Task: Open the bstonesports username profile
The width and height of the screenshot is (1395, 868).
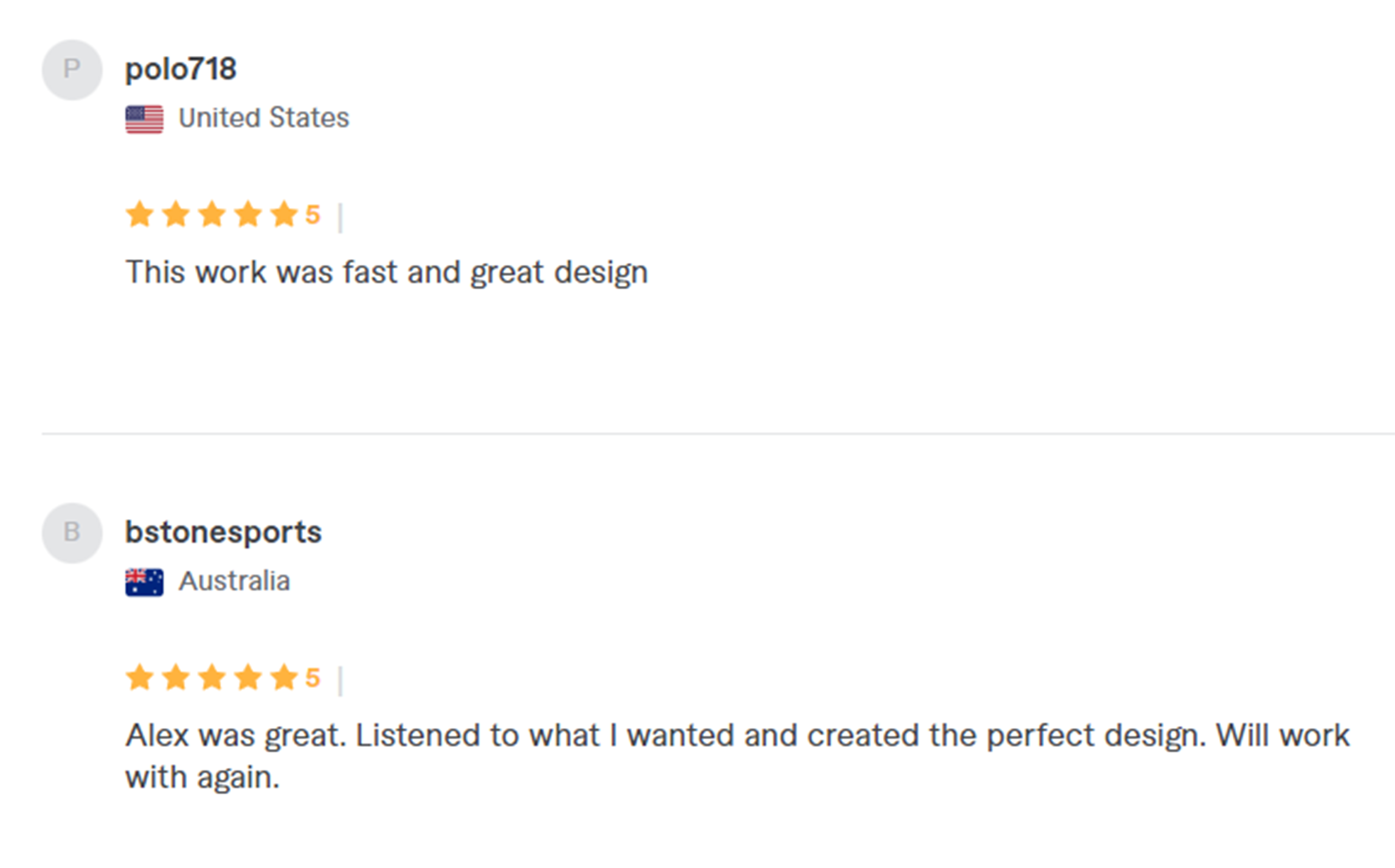Action: pyautogui.click(x=223, y=532)
